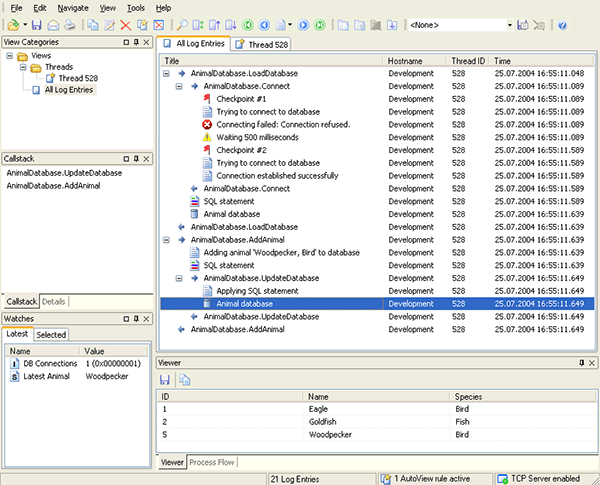Open the <None> dropdown in the toolbar
Image resolution: width=600 pixels, height=485 pixels.
click(510, 24)
